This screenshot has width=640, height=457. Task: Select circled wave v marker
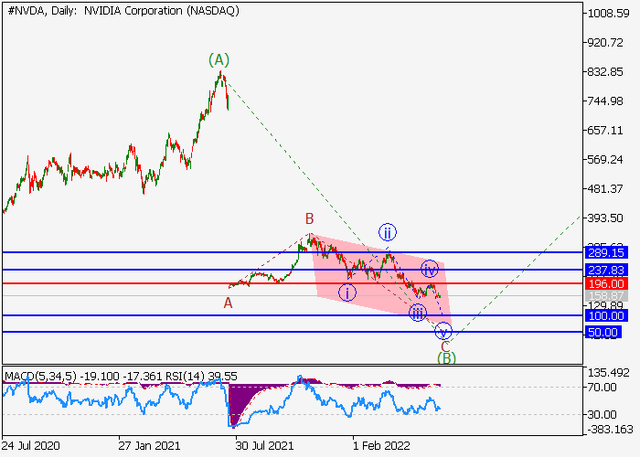(444, 330)
